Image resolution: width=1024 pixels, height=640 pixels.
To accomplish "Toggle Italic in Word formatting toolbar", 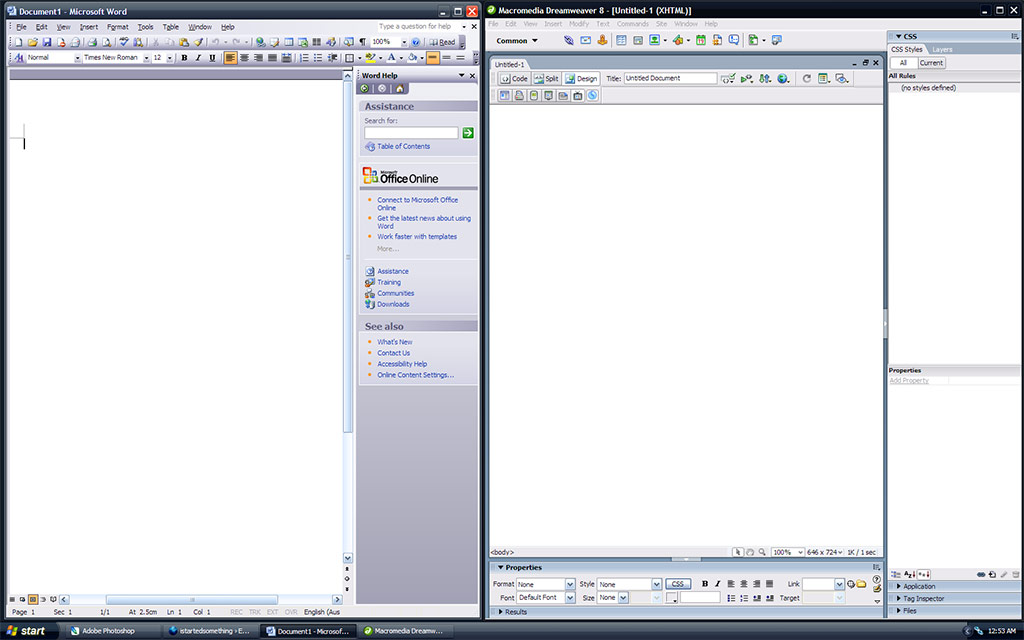I will point(198,57).
